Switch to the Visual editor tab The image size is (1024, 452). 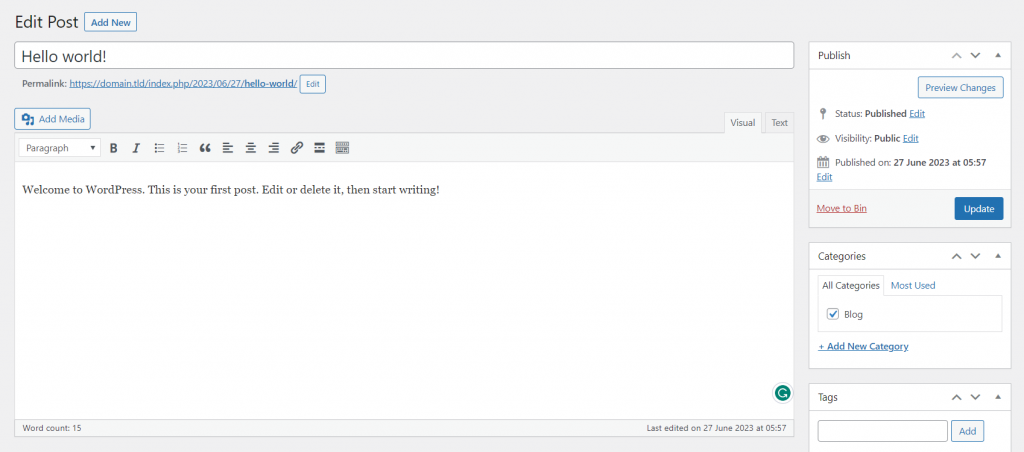(743, 123)
